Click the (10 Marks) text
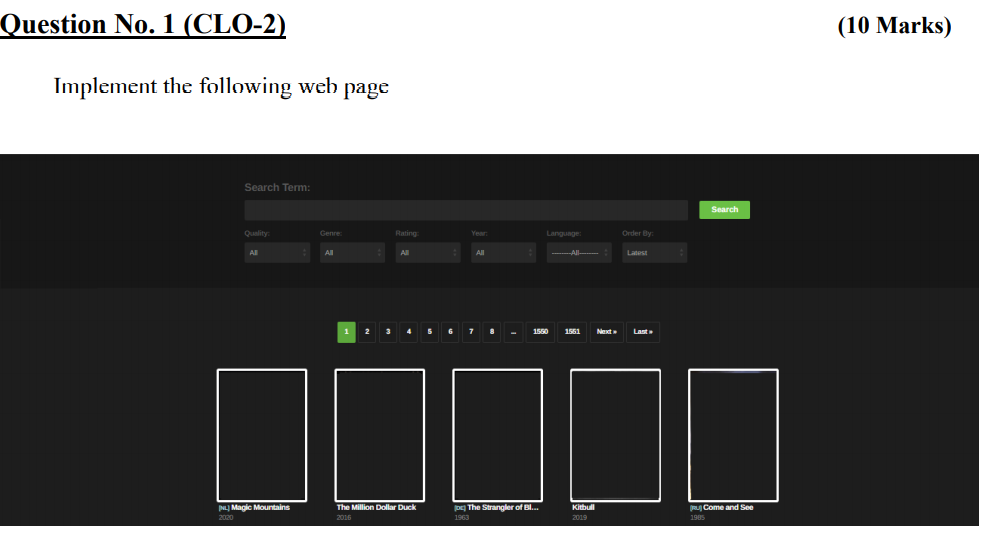This screenshot has height=533, width=992. pos(895,25)
